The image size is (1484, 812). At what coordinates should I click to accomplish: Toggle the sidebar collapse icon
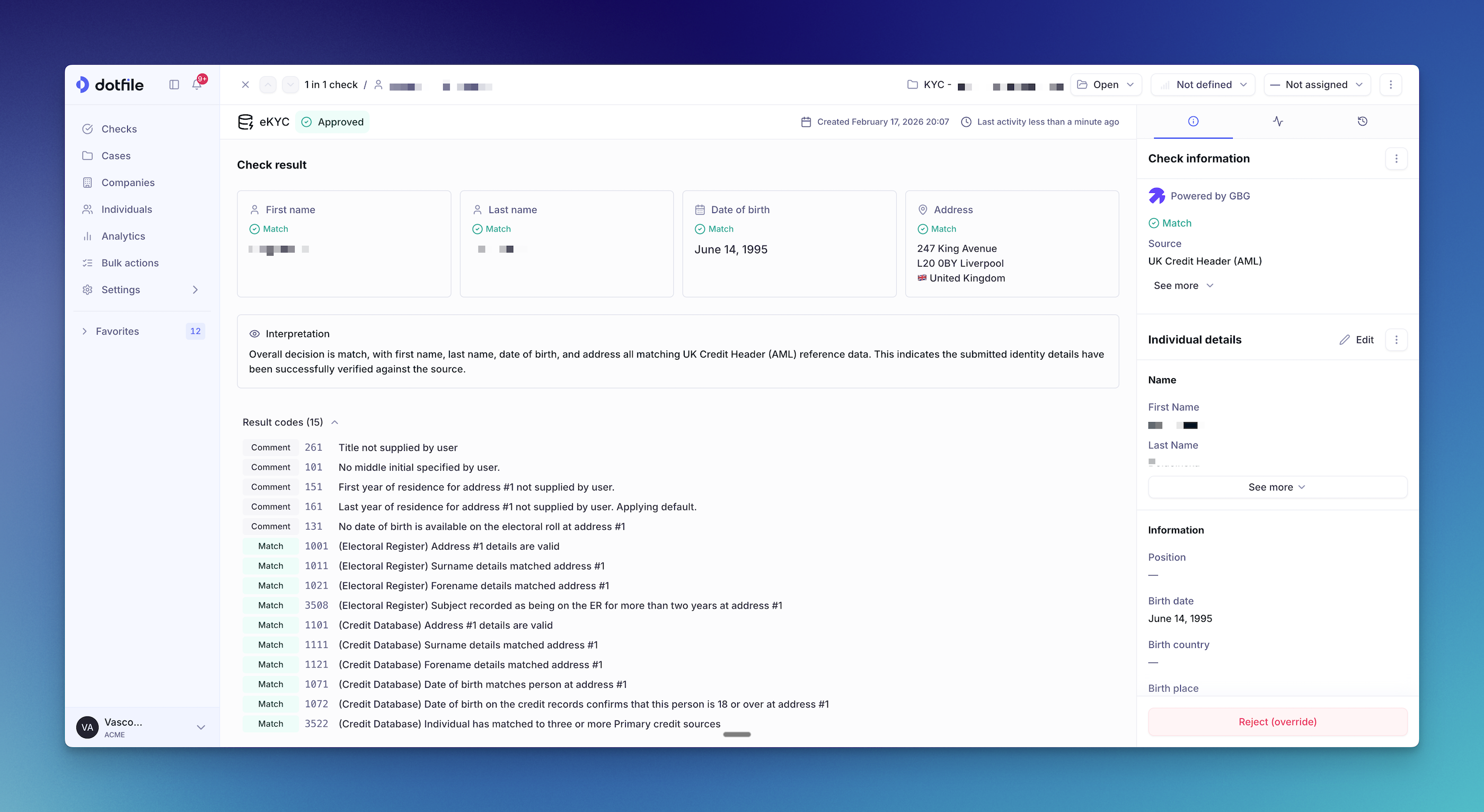coord(174,85)
